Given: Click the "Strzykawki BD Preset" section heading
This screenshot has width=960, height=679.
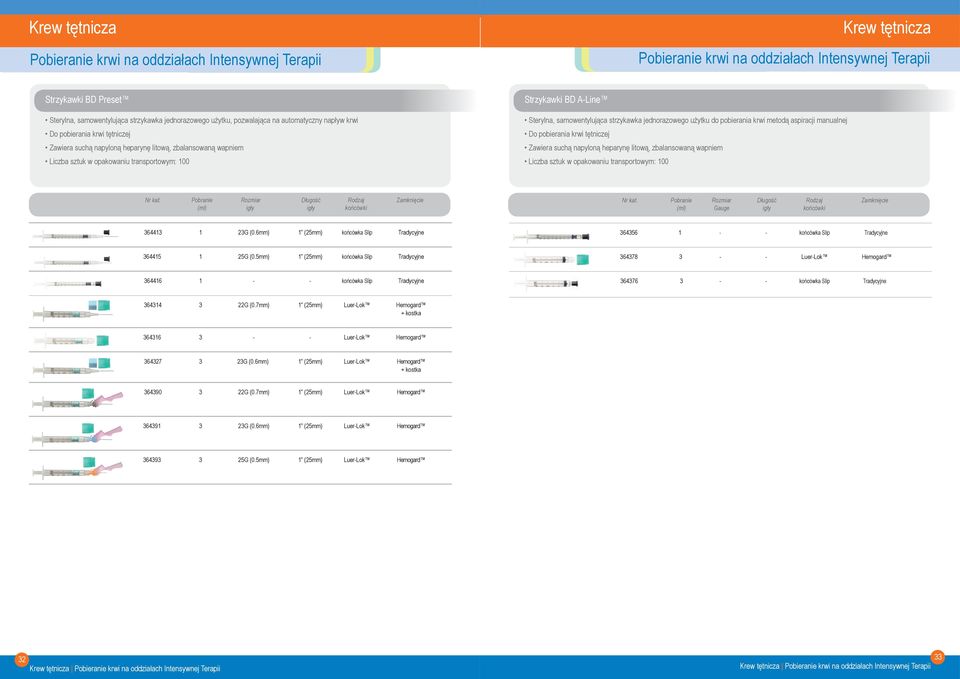Looking at the screenshot, I should [x=86, y=99].
